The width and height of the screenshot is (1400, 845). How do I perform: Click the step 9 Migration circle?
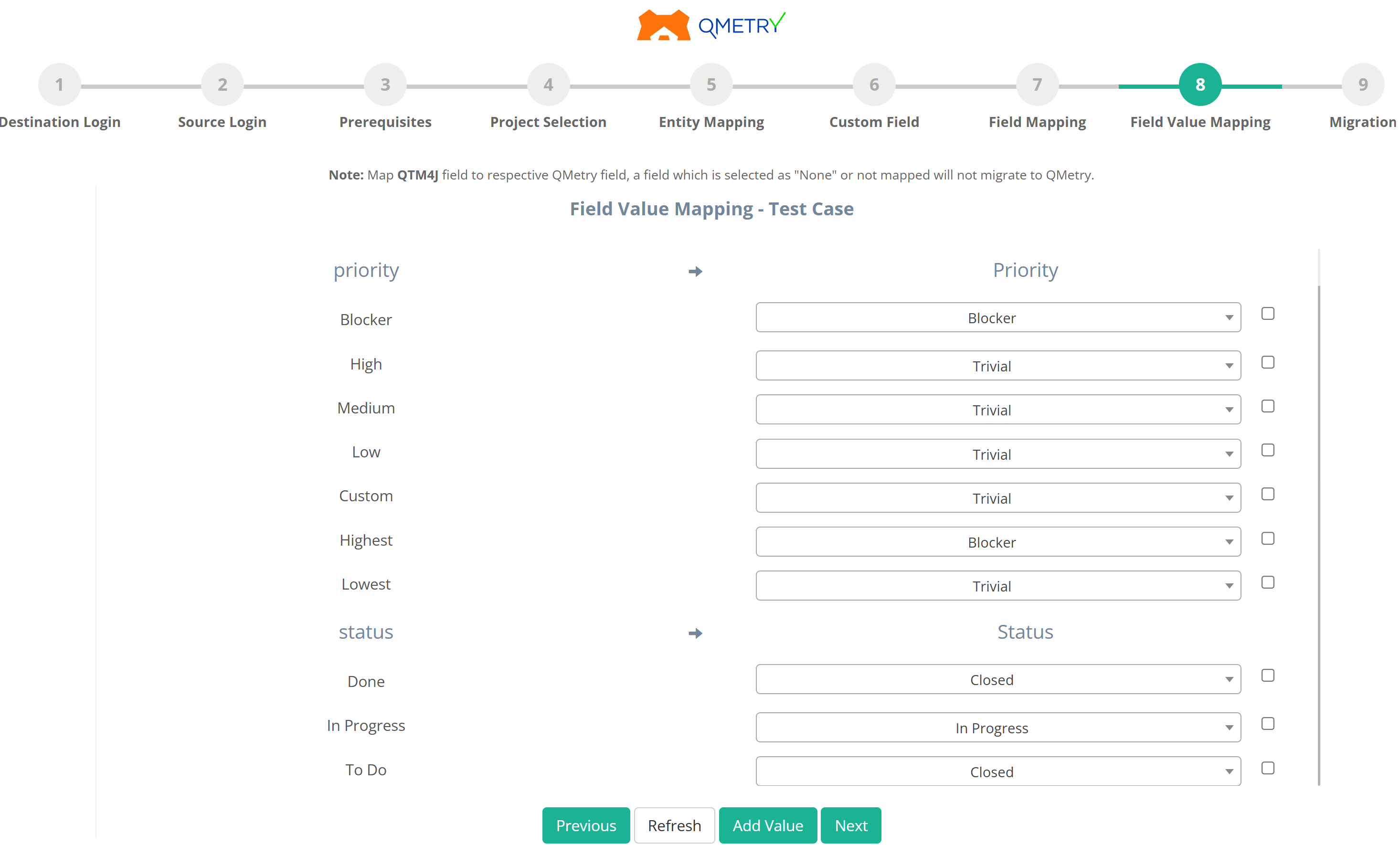pos(1363,84)
